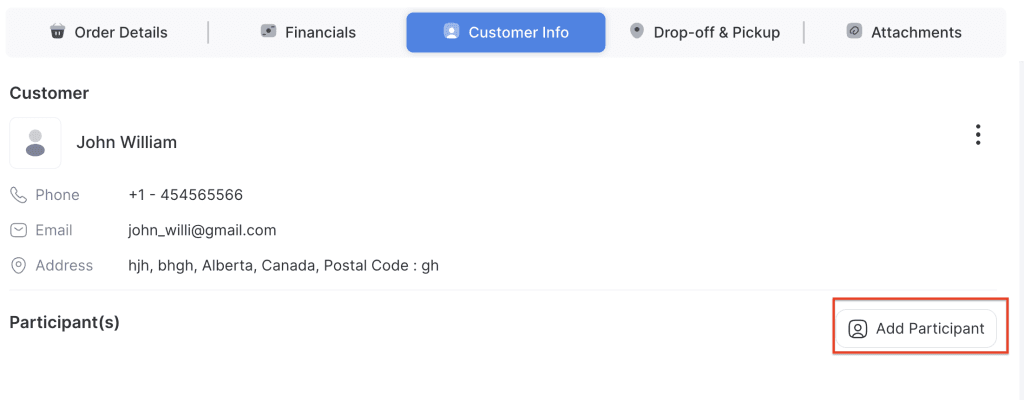The height and width of the screenshot is (400, 1024).
Task: Click the email john_willi@gmail.com
Action: tap(202, 230)
